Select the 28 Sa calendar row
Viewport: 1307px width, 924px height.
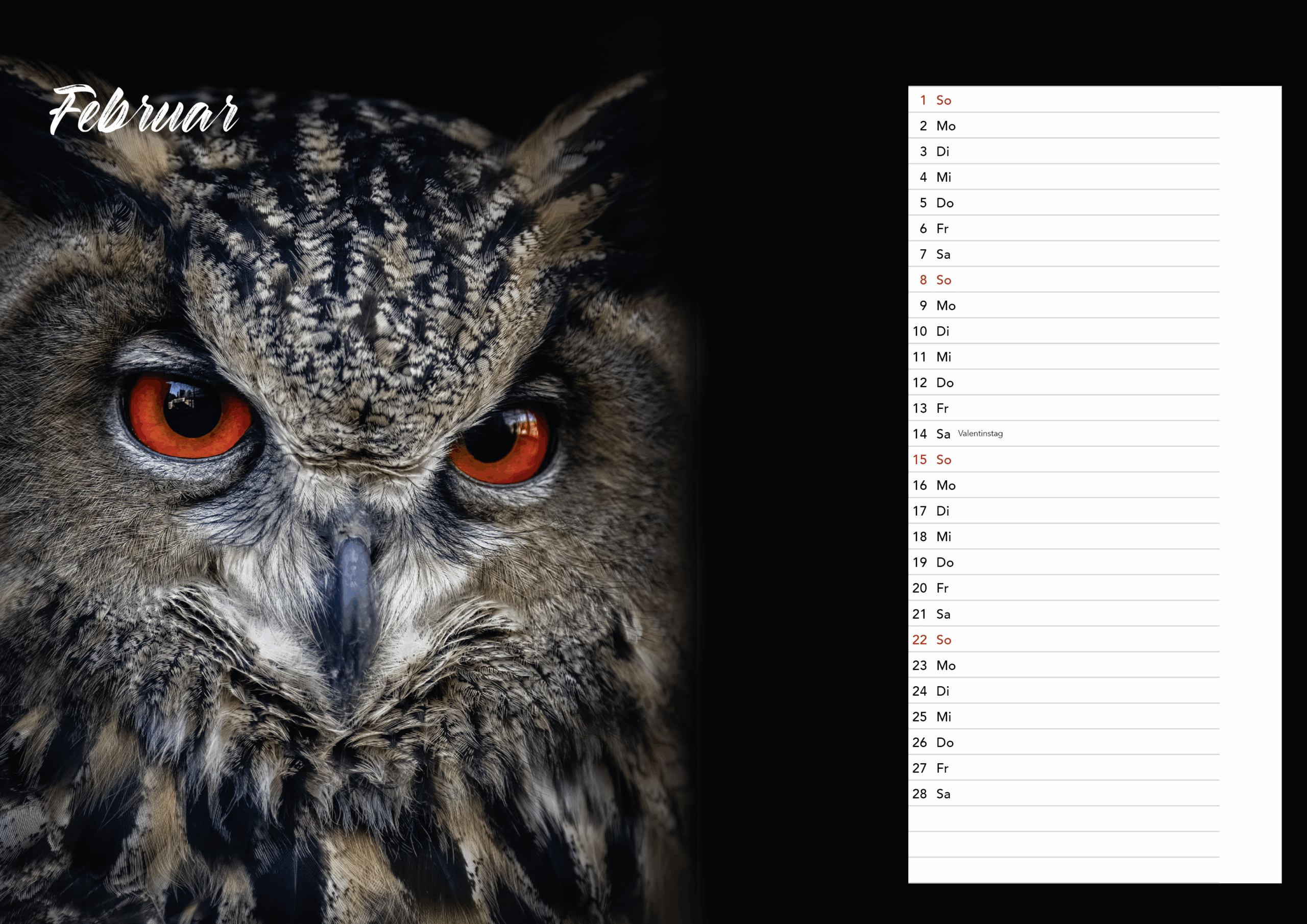click(x=1063, y=794)
